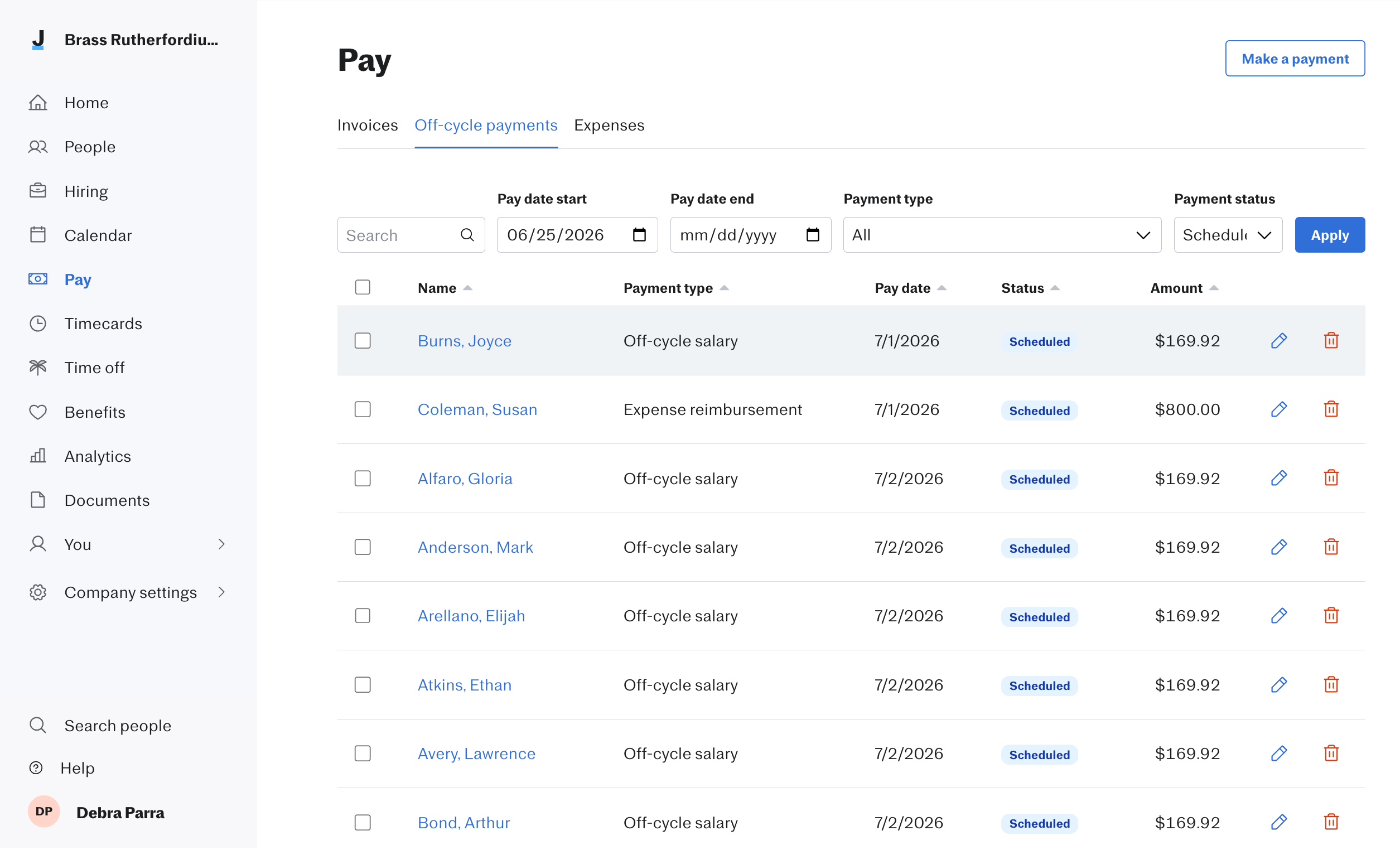Image resolution: width=1400 pixels, height=850 pixels.
Task: Click trash icon in Arellano, Elijah row
Action: pyautogui.click(x=1331, y=616)
